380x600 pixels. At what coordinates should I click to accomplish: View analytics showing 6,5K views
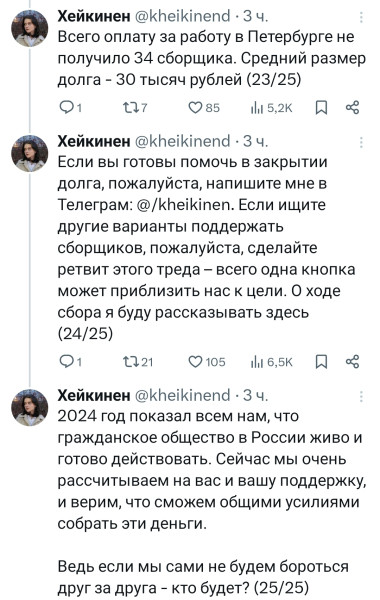click(x=271, y=362)
